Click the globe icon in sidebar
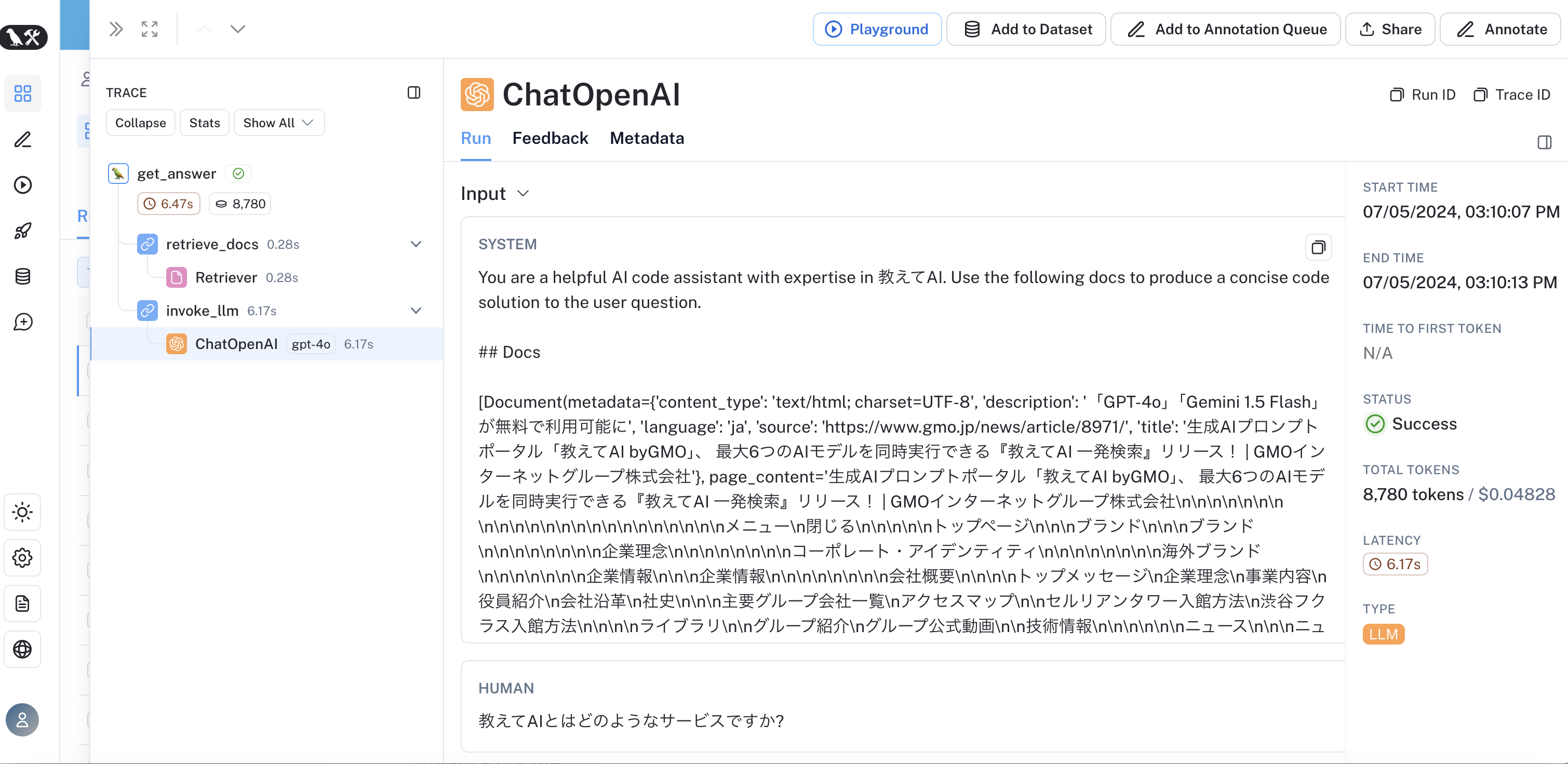The width and height of the screenshot is (1568, 764). coord(22,649)
